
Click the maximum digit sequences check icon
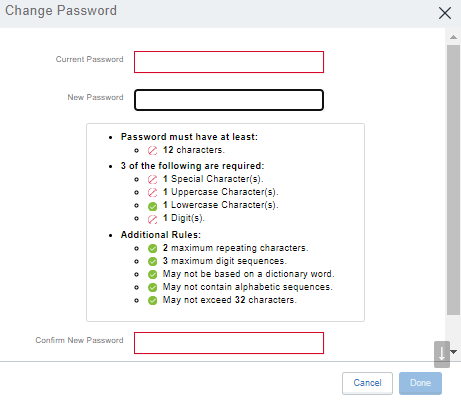[x=152, y=261]
